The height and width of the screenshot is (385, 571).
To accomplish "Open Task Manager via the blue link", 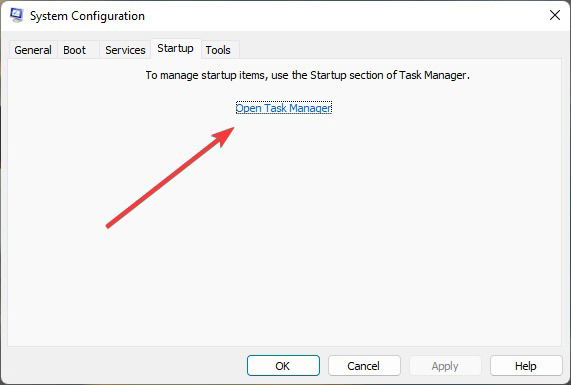I will pyautogui.click(x=284, y=108).
